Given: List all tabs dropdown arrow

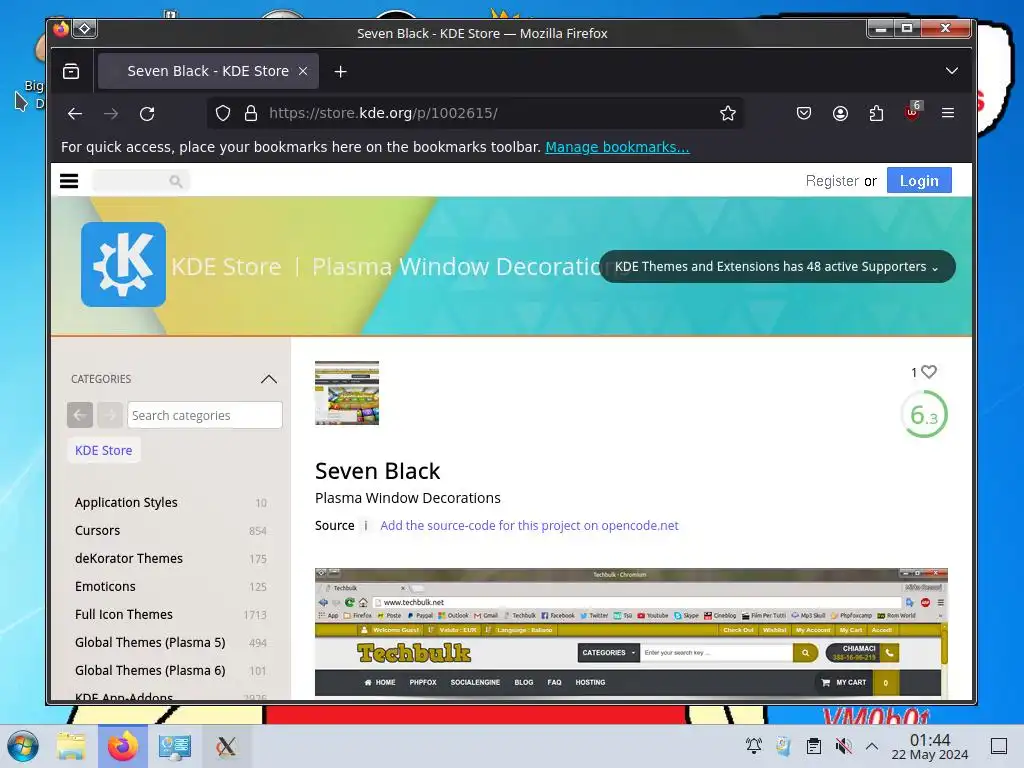Looking at the screenshot, I should pyautogui.click(x=952, y=71).
